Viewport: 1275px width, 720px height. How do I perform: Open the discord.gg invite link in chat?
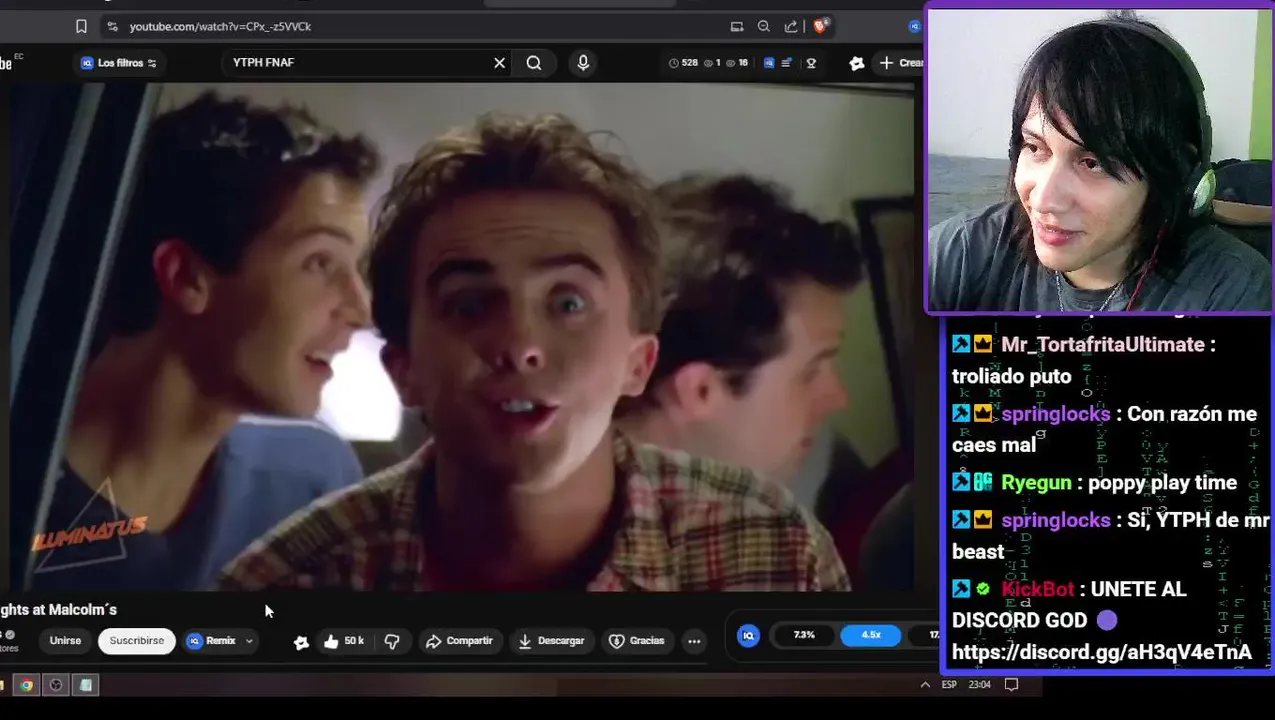point(1101,652)
